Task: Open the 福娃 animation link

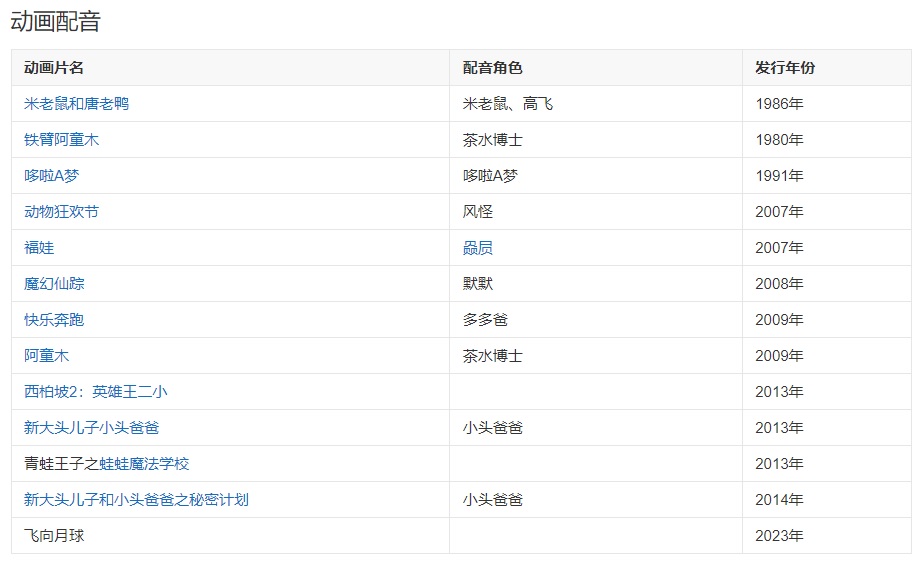Action: click(x=39, y=248)
